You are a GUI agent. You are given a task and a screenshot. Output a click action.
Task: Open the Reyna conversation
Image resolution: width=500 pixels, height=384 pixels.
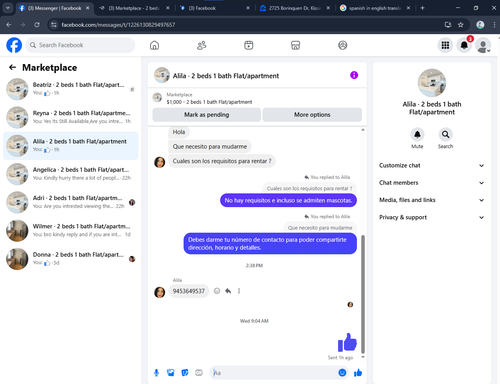tap(71, 117)
